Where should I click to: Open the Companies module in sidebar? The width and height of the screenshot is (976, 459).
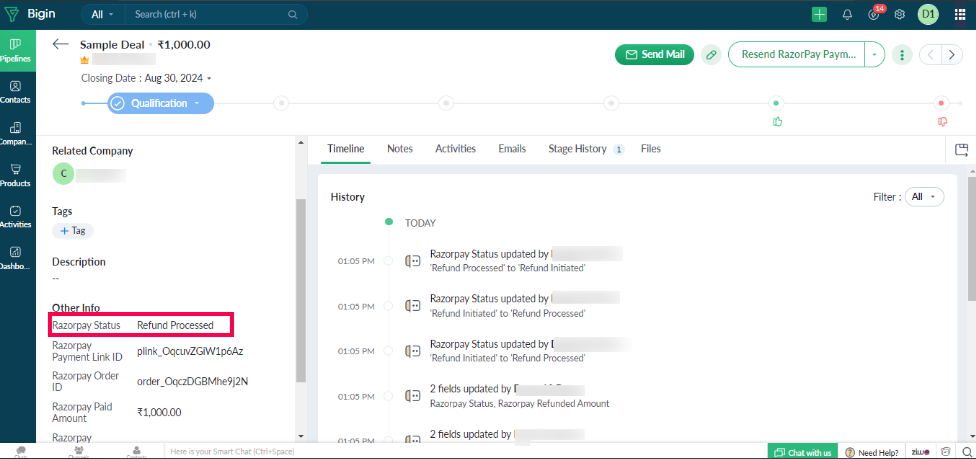(16, 133)
